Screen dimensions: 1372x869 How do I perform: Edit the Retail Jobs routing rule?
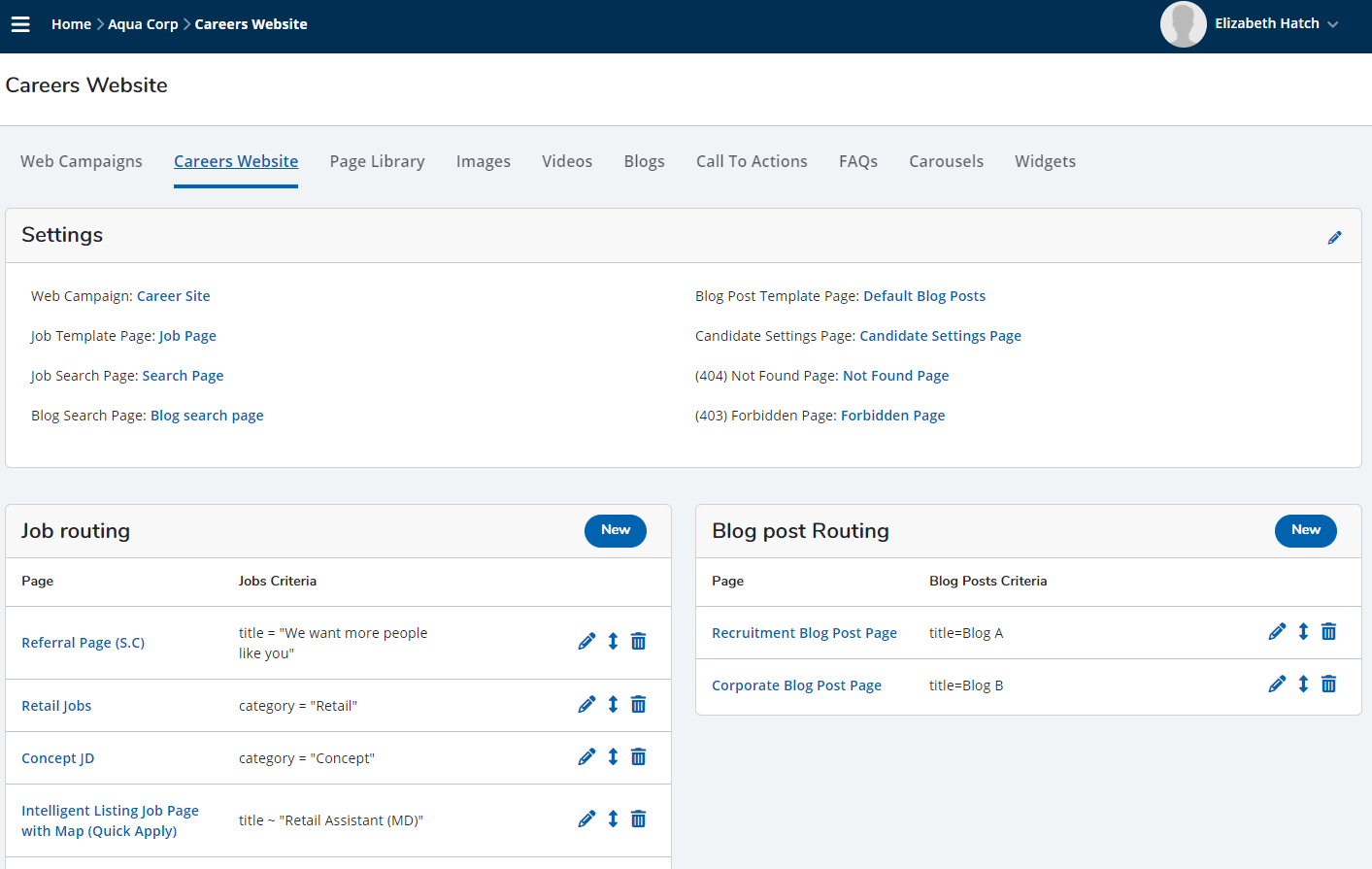point(586,704)
